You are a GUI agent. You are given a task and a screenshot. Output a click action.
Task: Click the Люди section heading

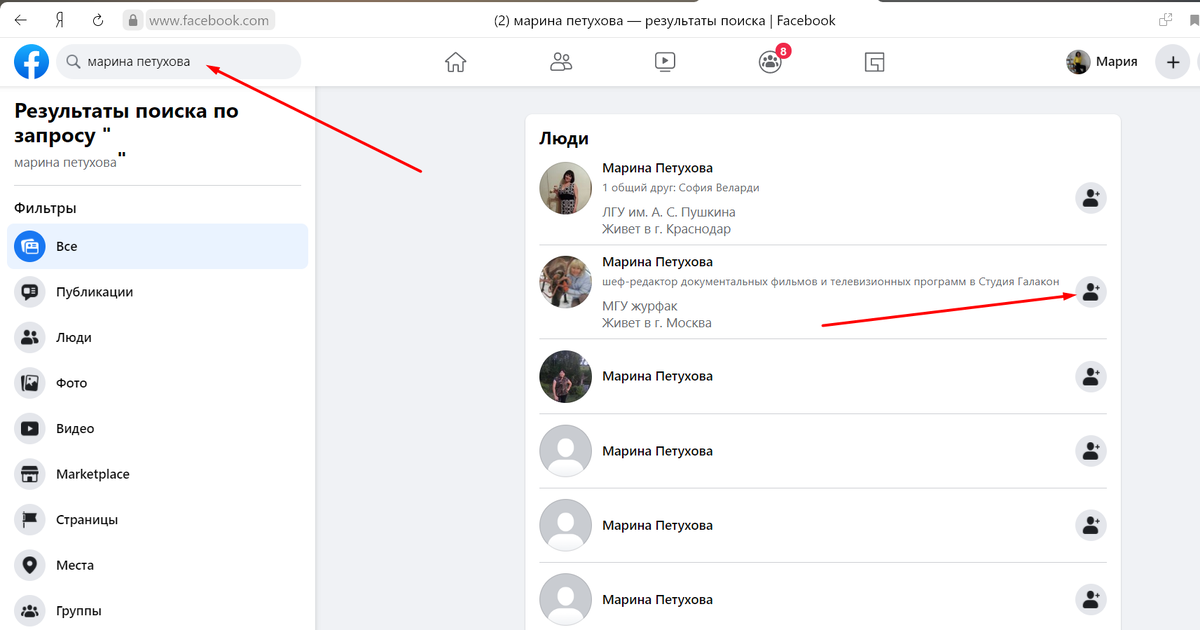(564, 139)
